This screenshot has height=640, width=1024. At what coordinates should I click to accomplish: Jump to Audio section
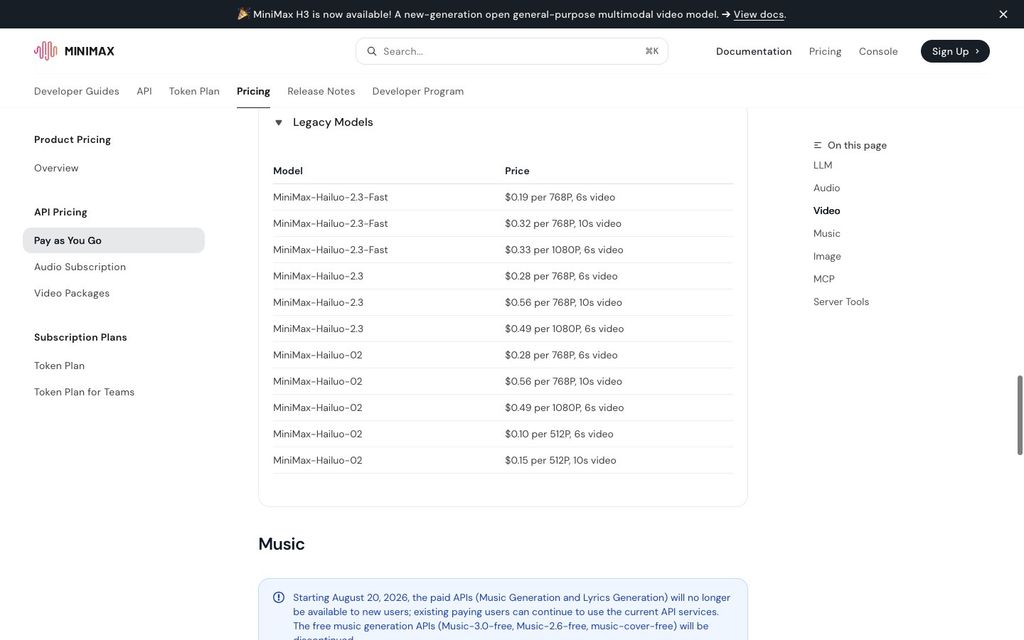(827, 188)
